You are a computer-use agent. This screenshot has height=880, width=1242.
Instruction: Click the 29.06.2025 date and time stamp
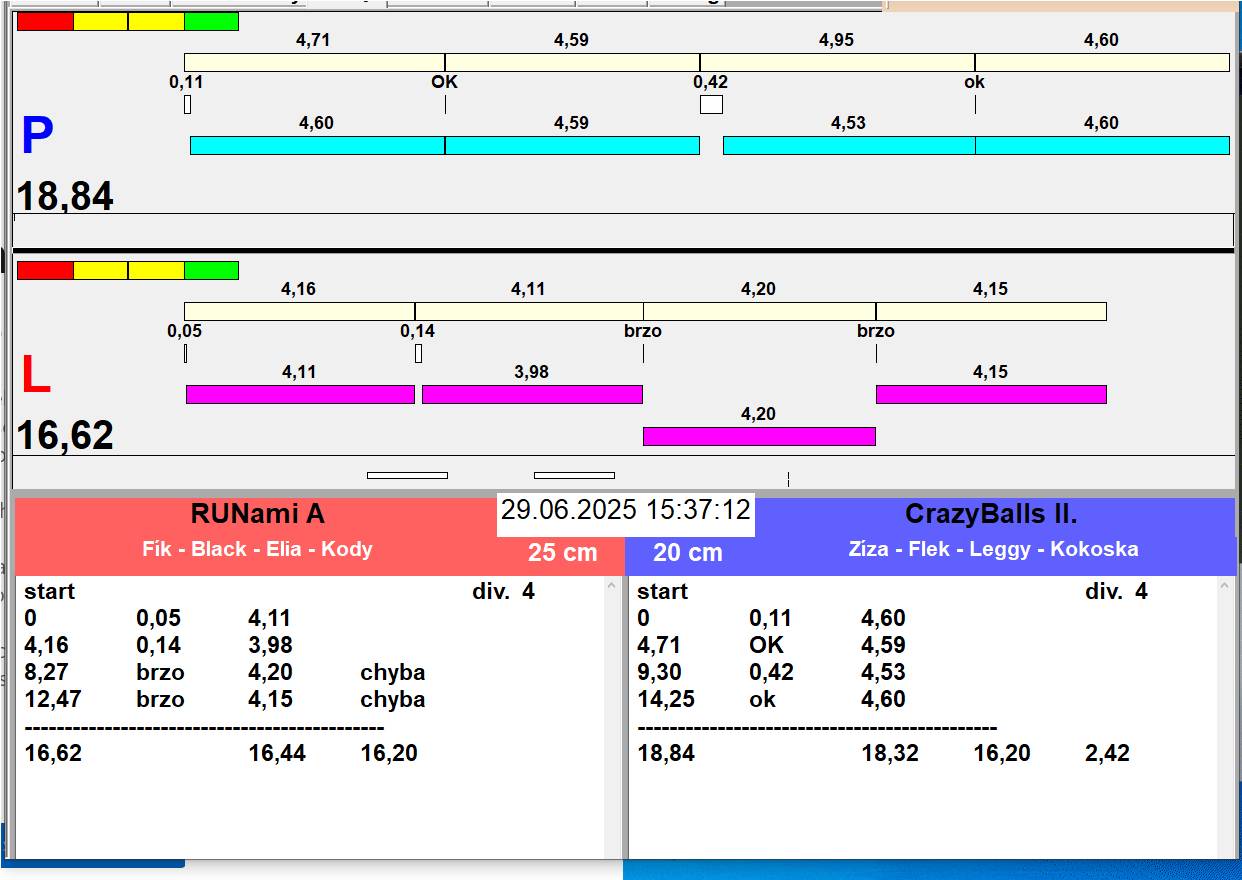625,511
